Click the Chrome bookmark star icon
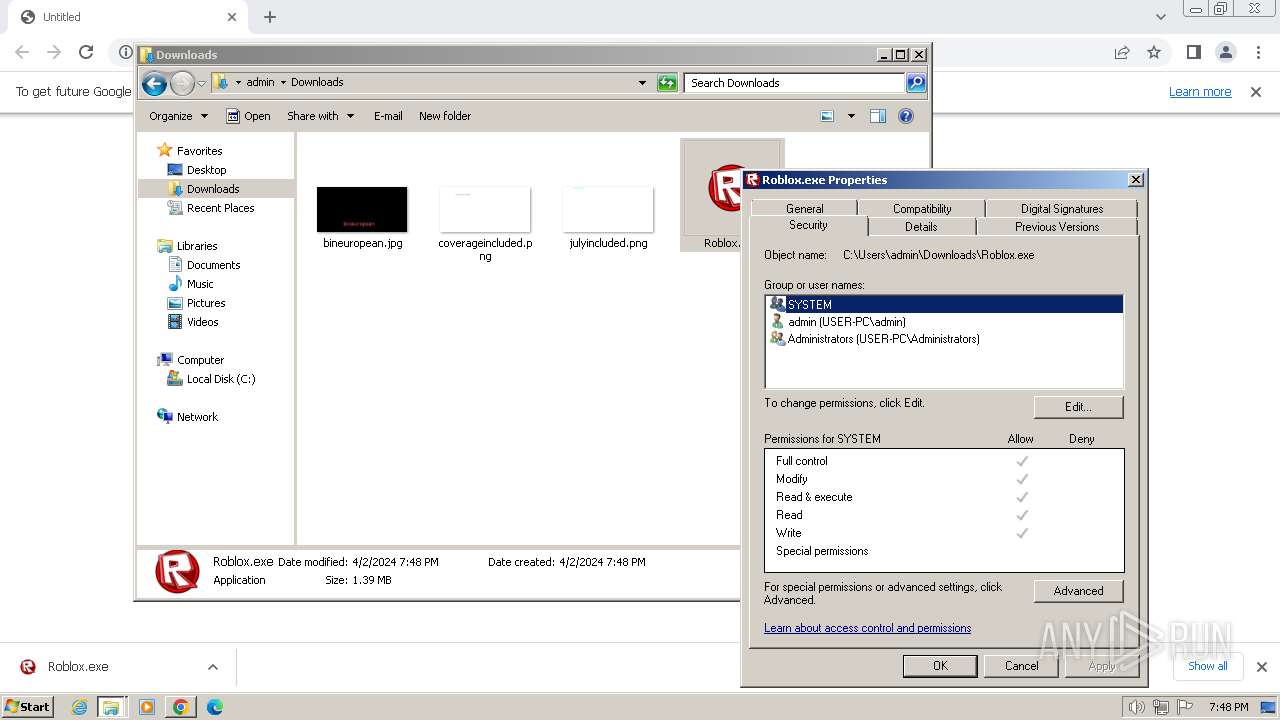The image size is (1280, 720). pyautogui.click(x=1154, y=52)
